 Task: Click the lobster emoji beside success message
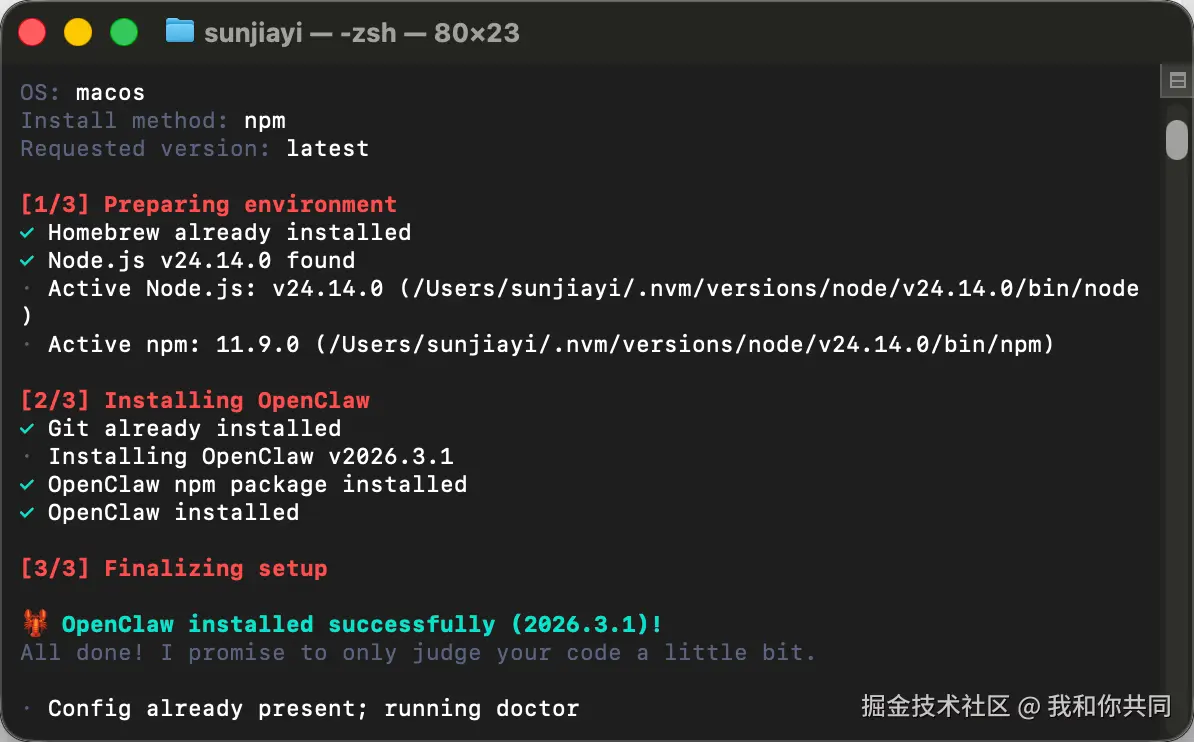[35, 624]
